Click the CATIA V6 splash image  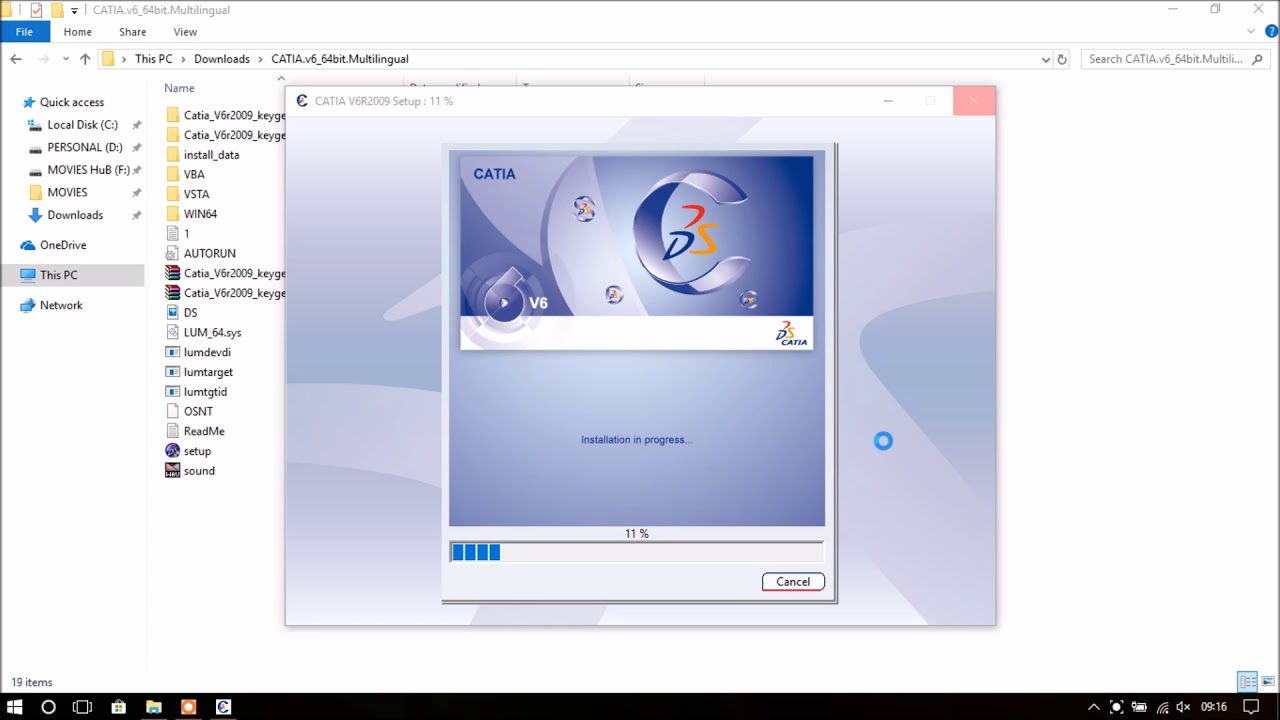coord(636,251)
